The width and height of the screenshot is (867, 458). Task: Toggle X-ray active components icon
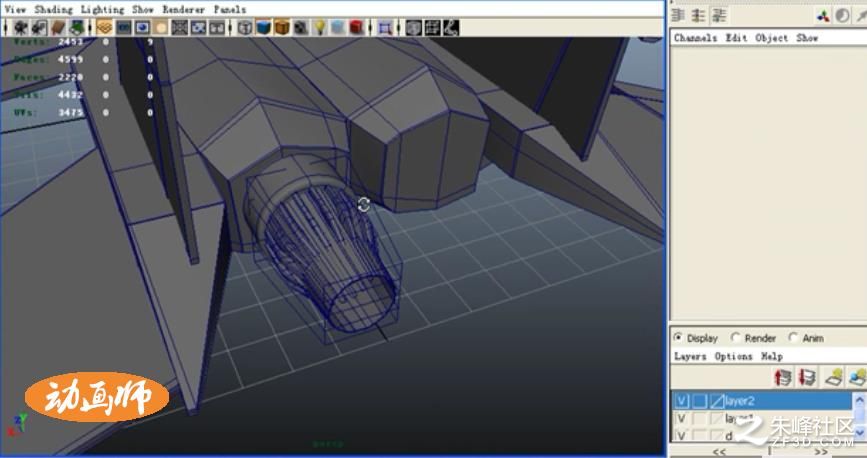[x=432, y=27]
